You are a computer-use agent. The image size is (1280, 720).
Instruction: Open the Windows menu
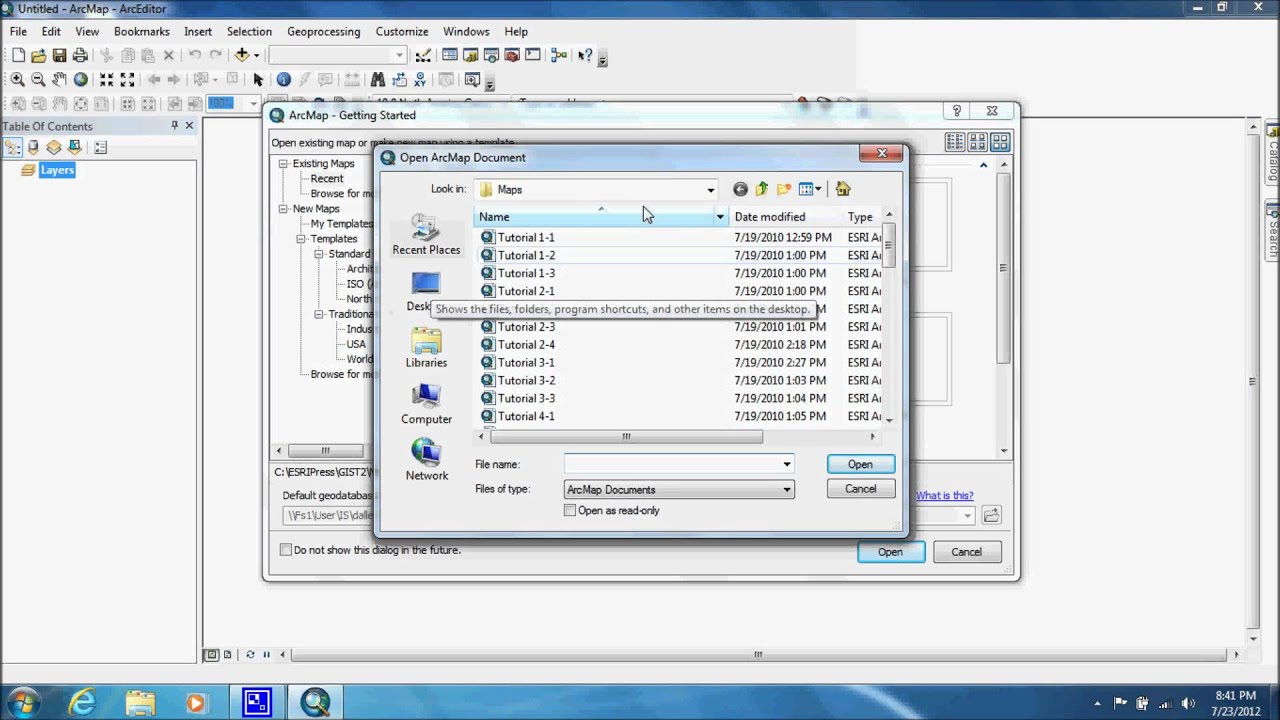tap(466, 31)
